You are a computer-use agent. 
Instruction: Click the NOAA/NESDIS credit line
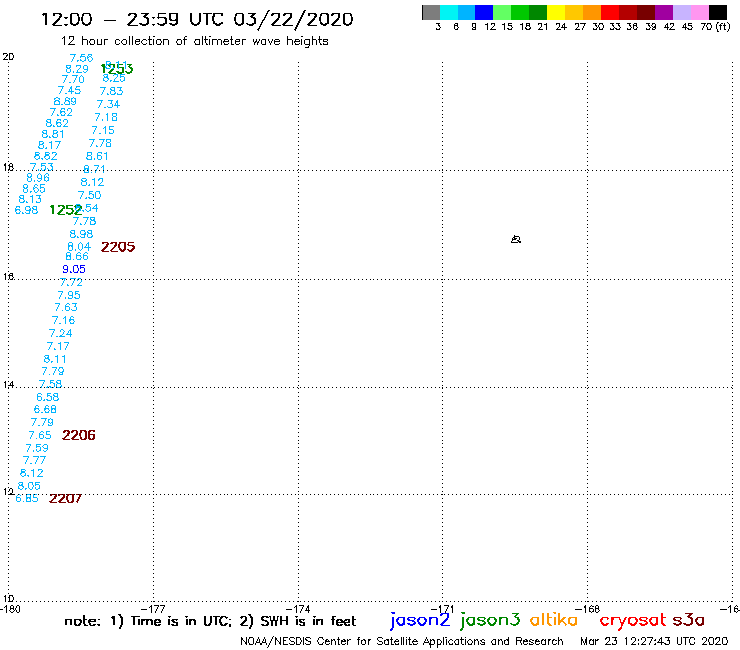(402, 641)
